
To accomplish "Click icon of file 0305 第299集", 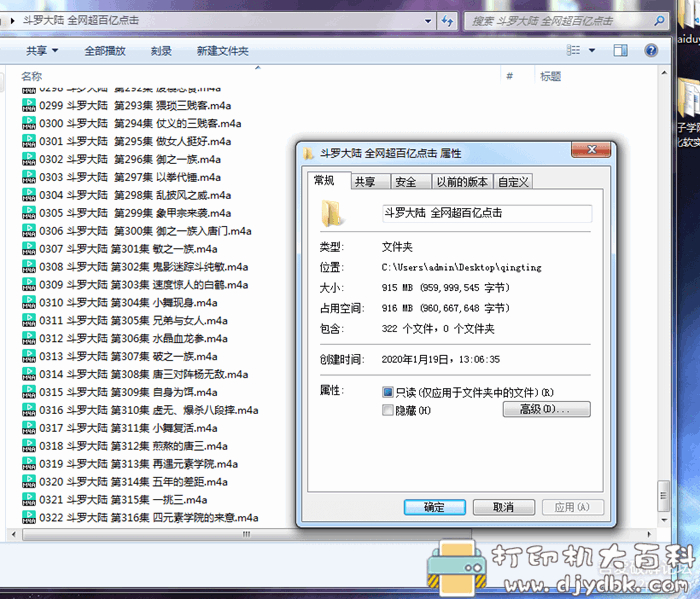I will (29, 212).
